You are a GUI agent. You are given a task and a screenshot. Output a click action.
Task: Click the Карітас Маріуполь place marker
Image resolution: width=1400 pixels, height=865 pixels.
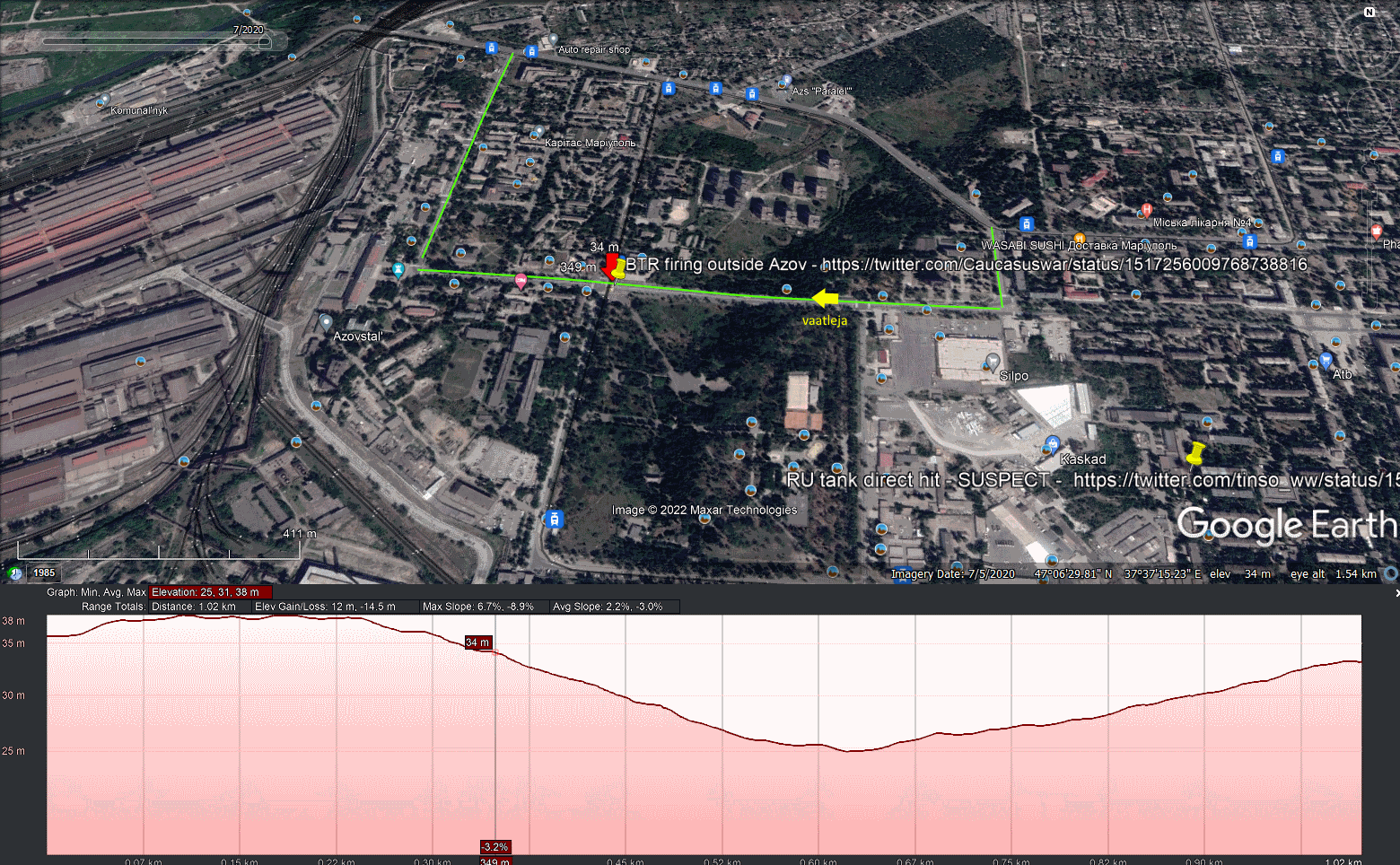pos(538,131)
